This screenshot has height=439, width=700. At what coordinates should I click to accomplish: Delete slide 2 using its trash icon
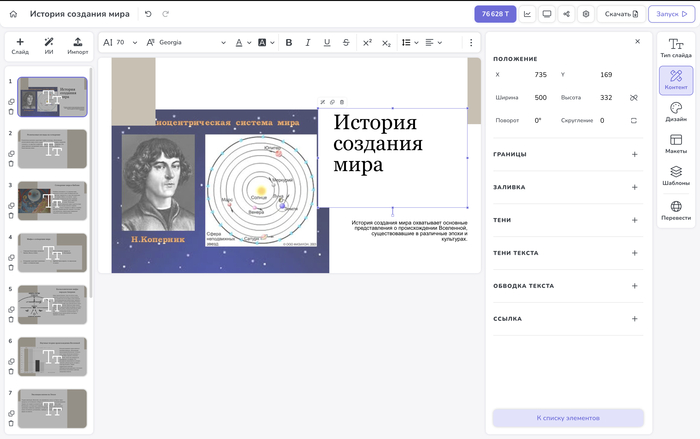[x=11, y=163]
